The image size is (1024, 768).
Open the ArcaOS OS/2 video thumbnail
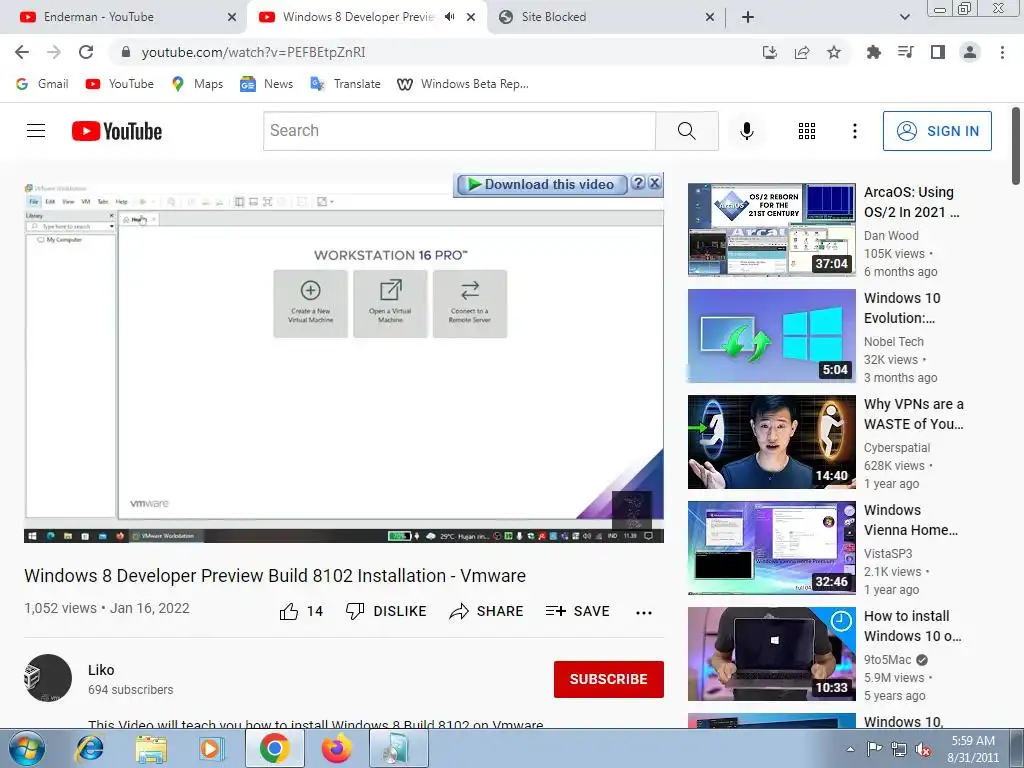pos(771,229)
